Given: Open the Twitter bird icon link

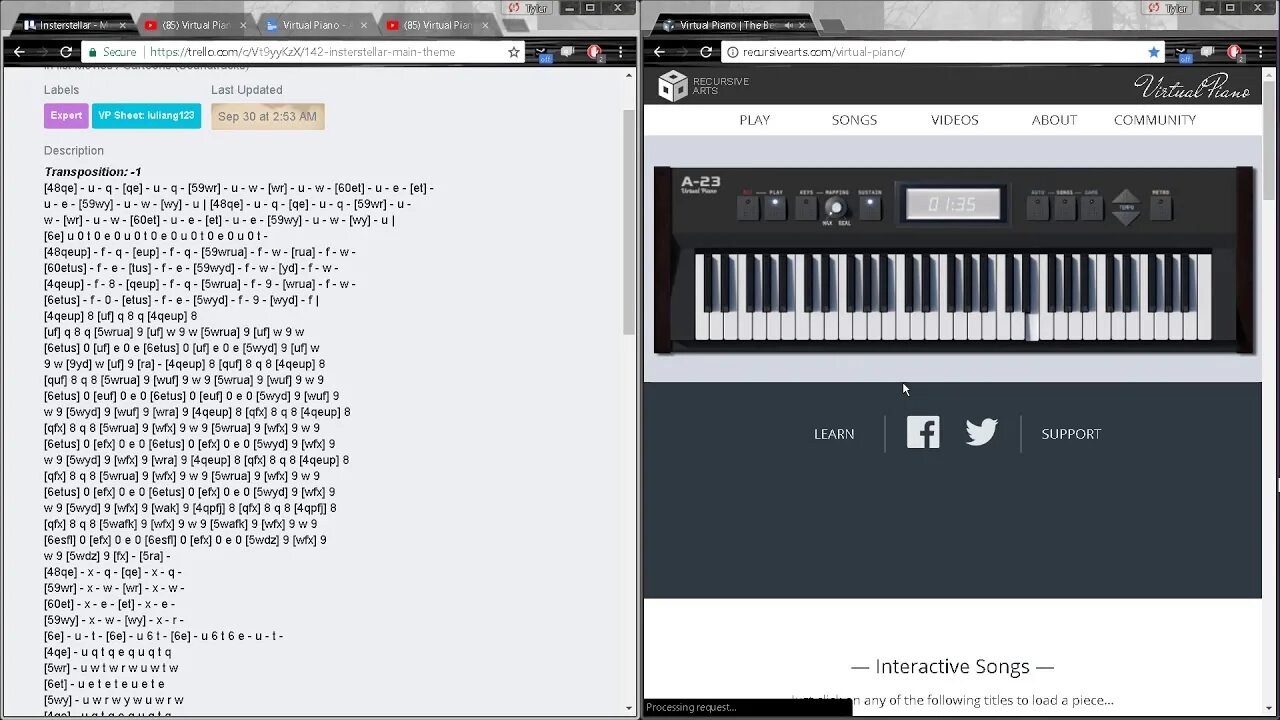Looking at the screenshot, I should coord(982,432).
